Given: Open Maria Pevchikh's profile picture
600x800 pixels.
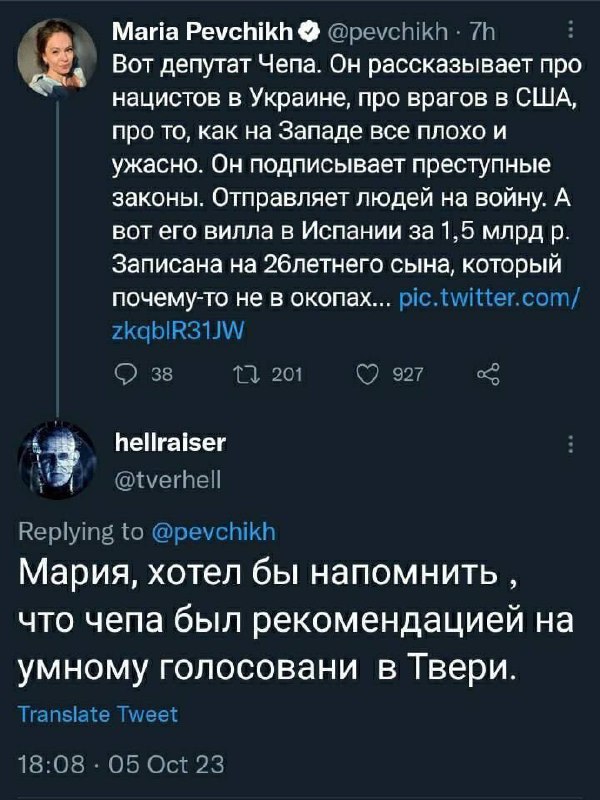Looking at the screenshot, I should pyautogui.click(x=57, y=57).
